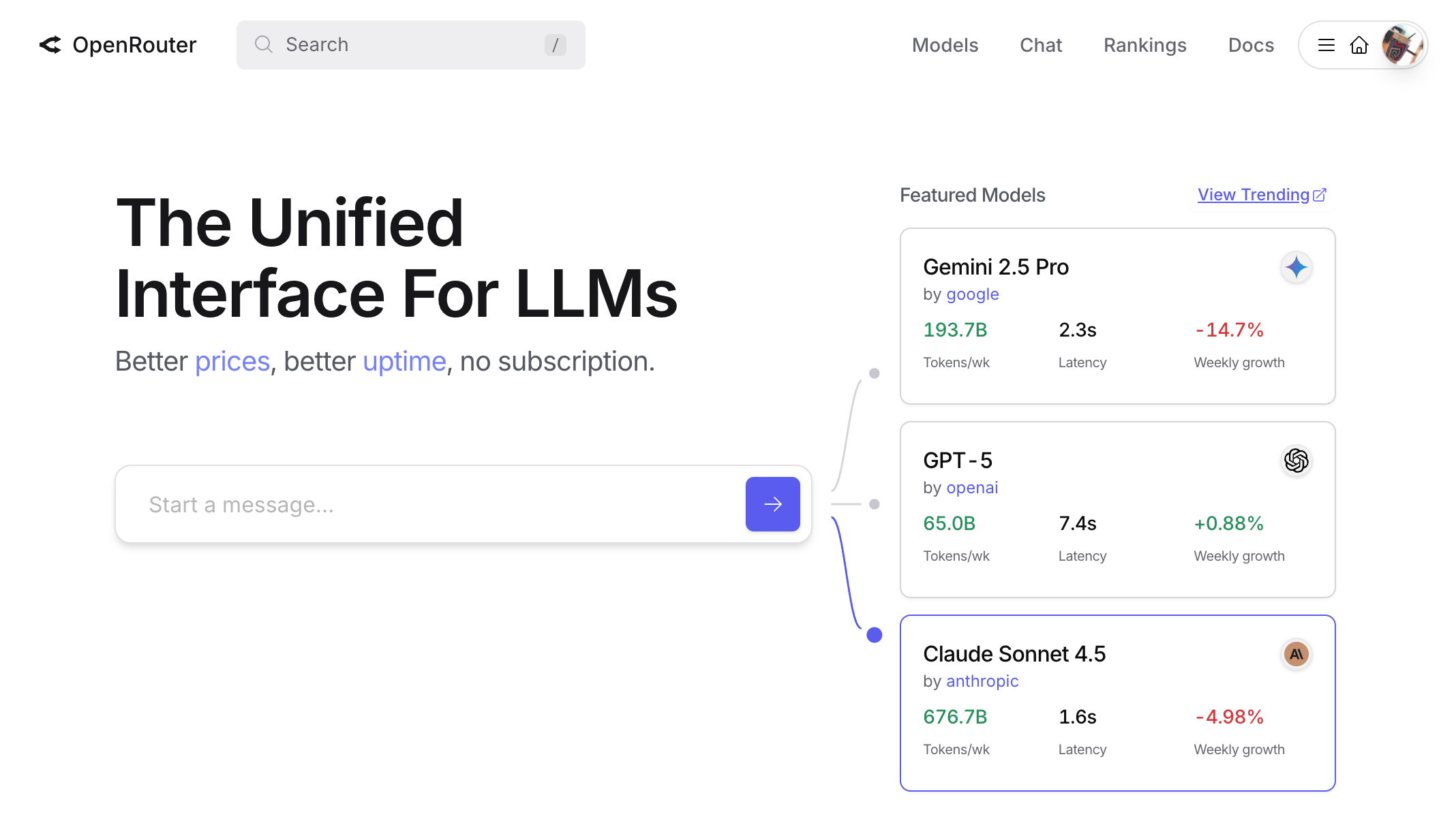Viewport: 1456px width, 838px height.
Task: Click the magnifying glass search icon
Action: tap(263, 45)
